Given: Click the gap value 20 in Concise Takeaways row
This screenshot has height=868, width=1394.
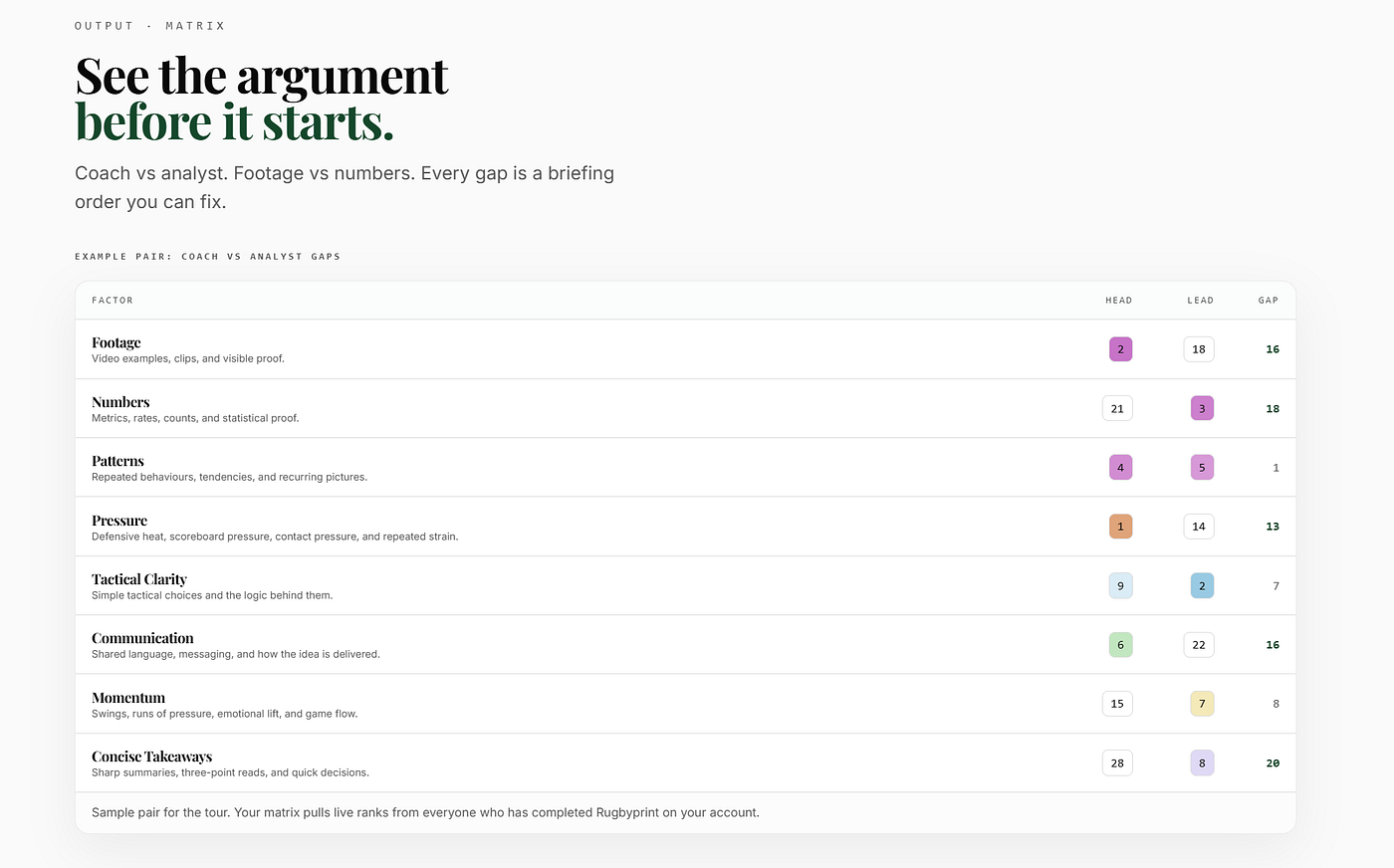Looking at the screenshot, I should pyautogui.click(x=1273, y=763).
